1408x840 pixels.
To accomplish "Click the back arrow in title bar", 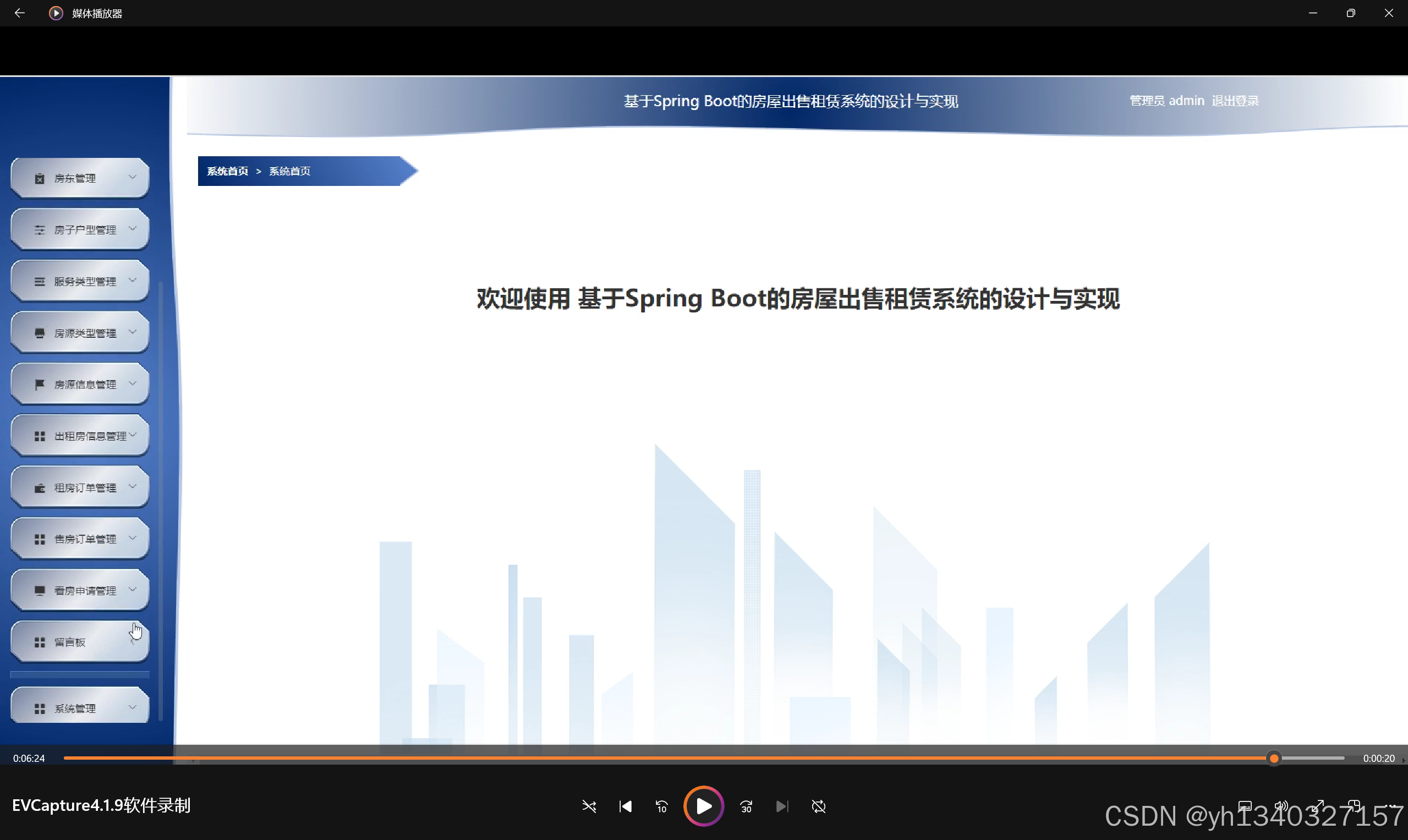I will point(19,13).
